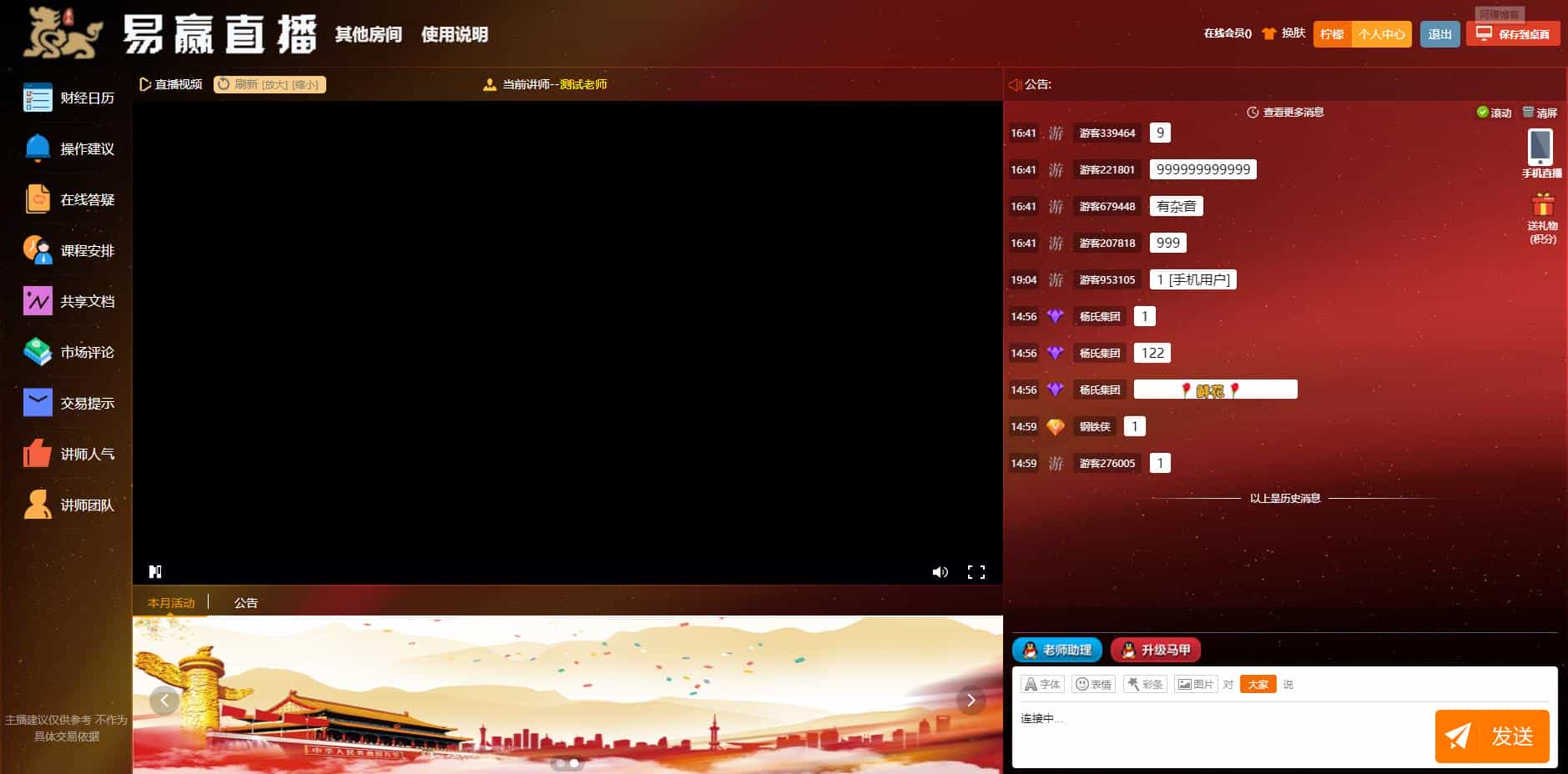Insert a picture with 图片
Image resolution: width=1568 pixels, height=774 pixels.
click(x=1196, y=684)
